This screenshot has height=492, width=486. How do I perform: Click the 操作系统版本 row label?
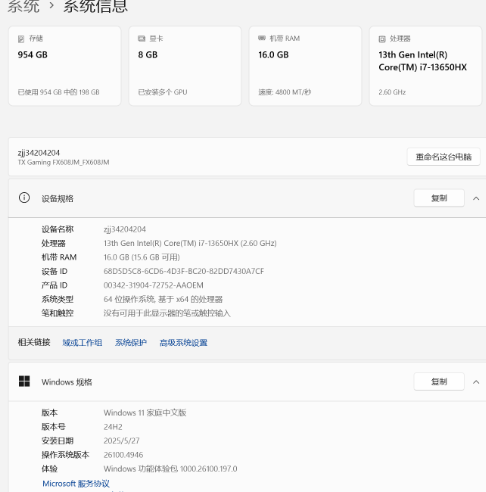[x=65, y=455]
